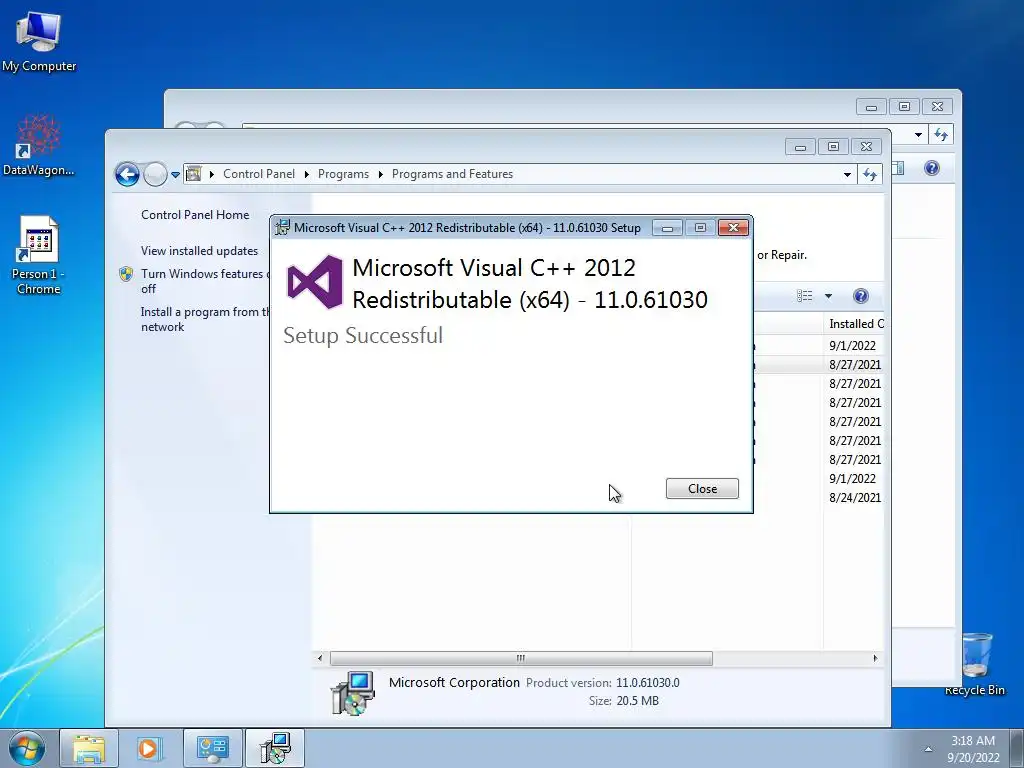Screen dimensions: 1024x768
Task: Open background window address dropdown arrow
Action: click(x=918, y=135)
